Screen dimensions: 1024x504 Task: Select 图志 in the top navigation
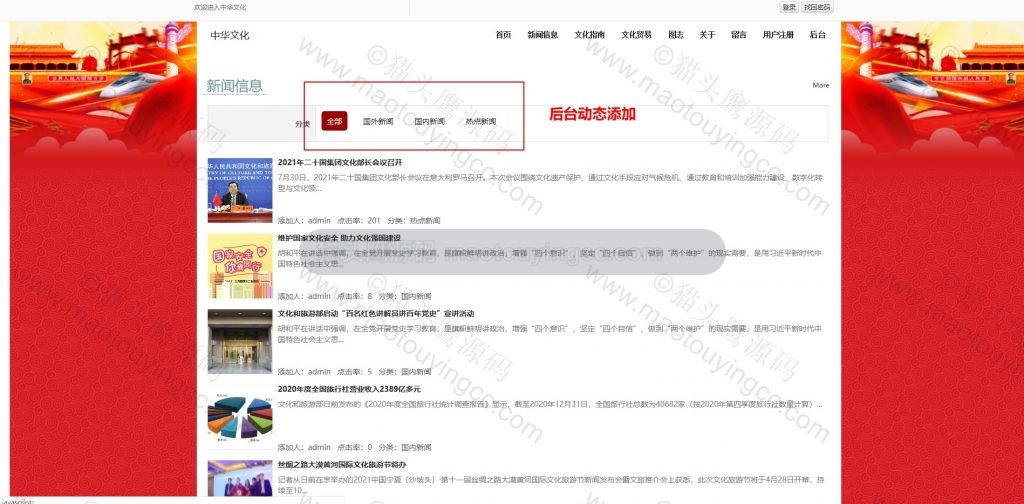click(676, 35)
